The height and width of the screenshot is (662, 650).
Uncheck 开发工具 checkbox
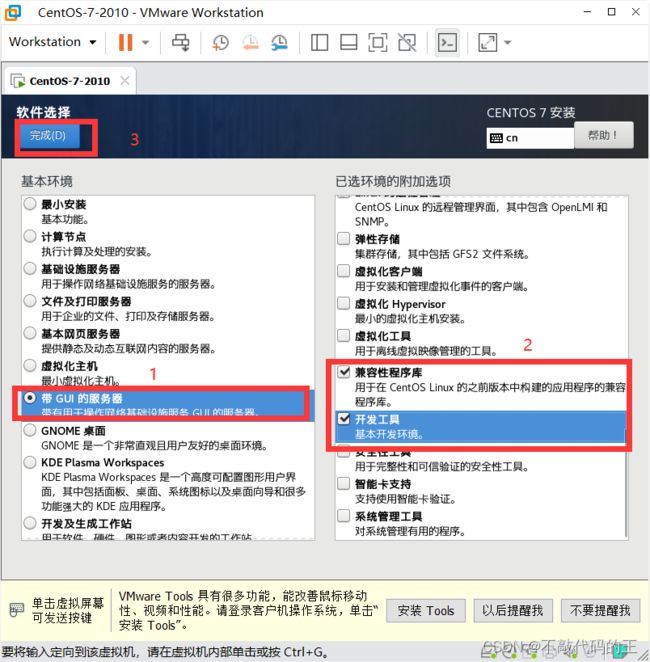[344, 419]
